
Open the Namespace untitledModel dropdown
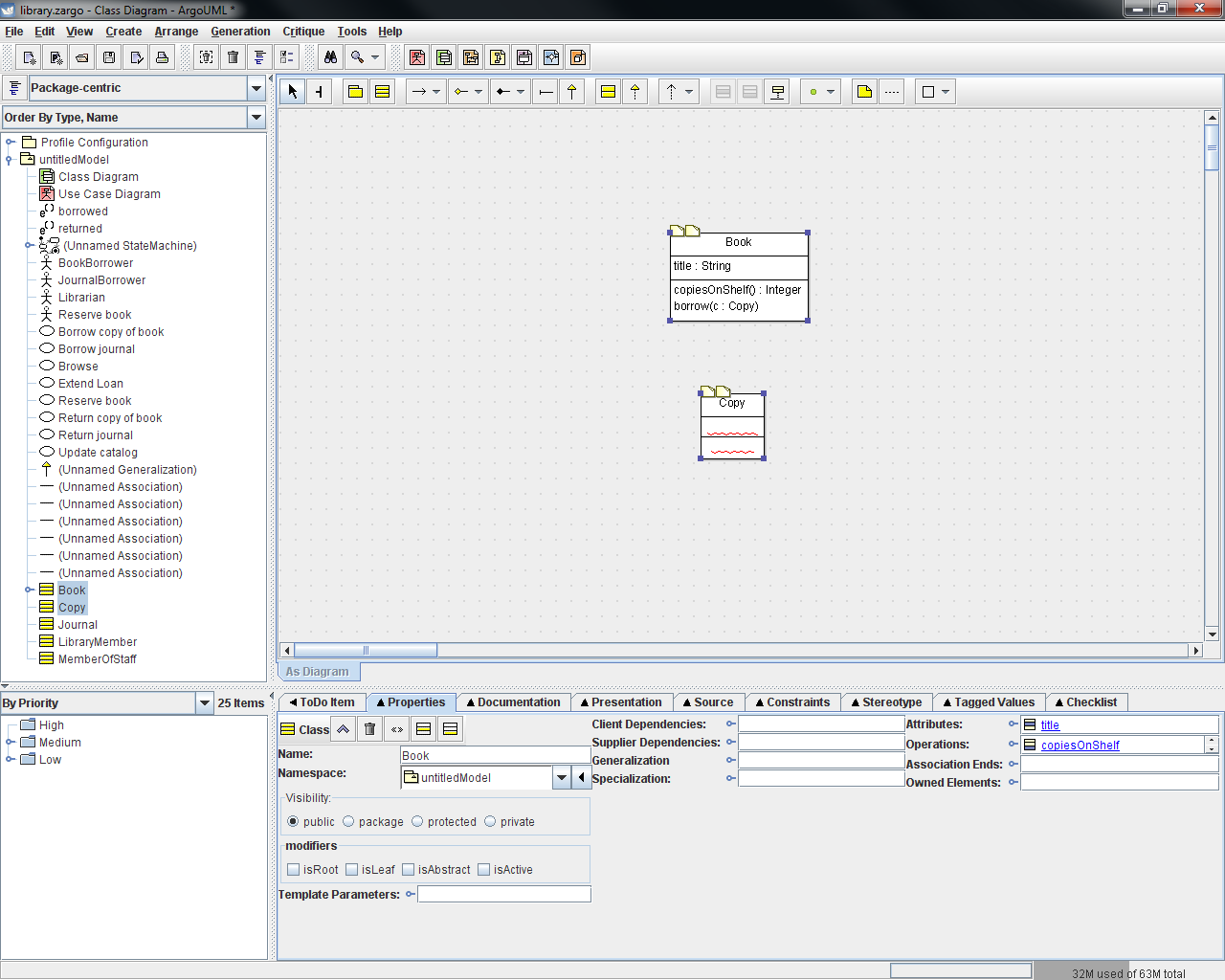(x=562, y=778)
